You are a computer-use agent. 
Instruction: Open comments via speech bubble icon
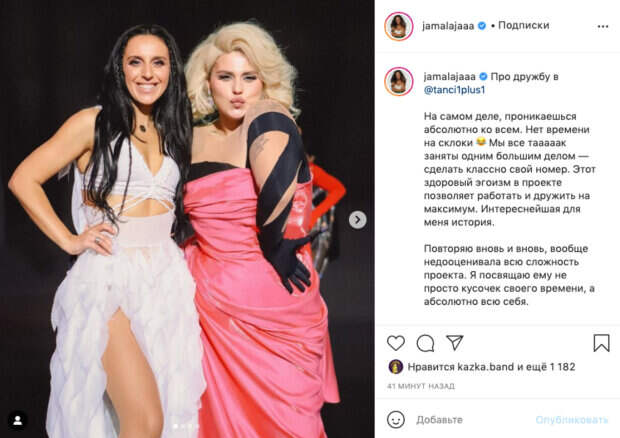[x=425, y=343]
